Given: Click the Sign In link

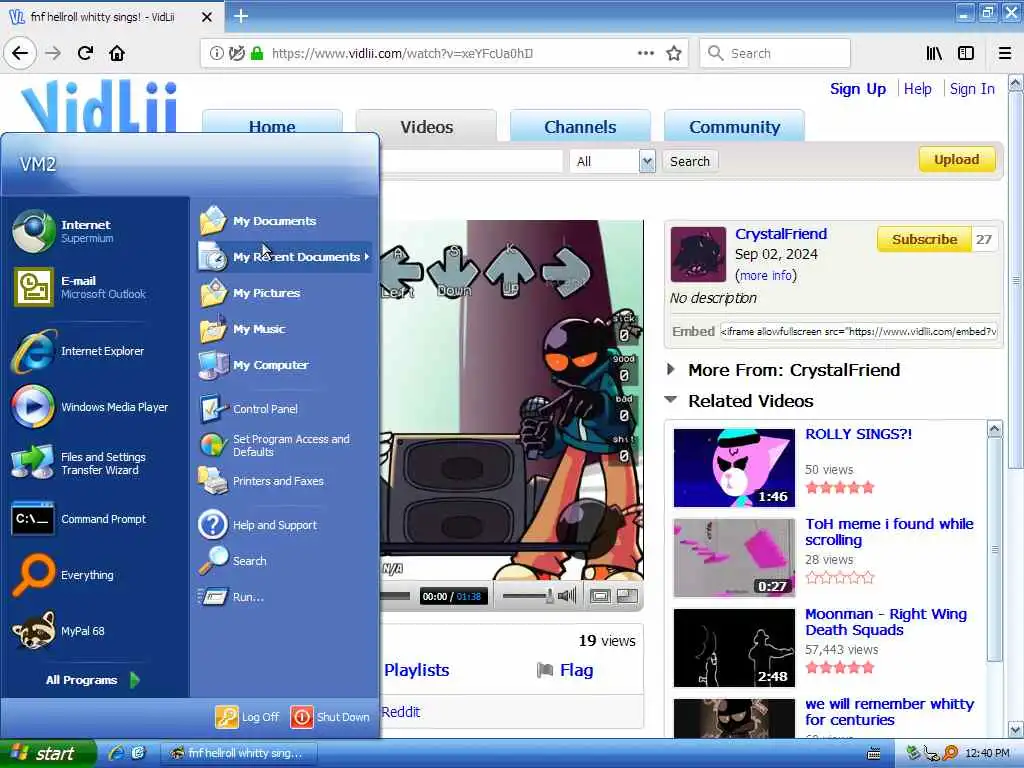Looking at the screenshot, I should pos(972,89).
